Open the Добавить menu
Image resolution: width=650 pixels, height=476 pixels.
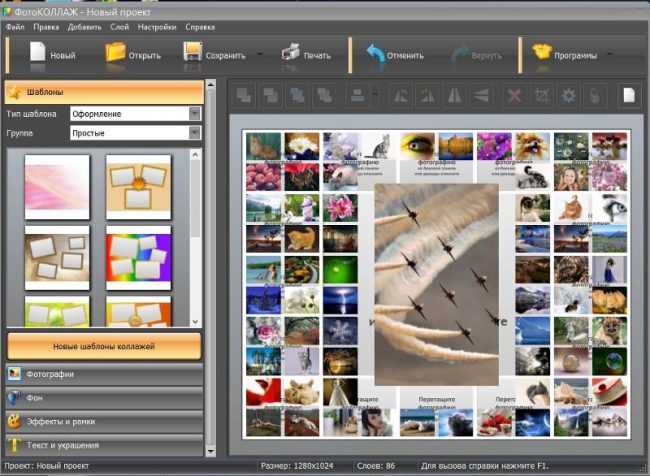[85, 27]
